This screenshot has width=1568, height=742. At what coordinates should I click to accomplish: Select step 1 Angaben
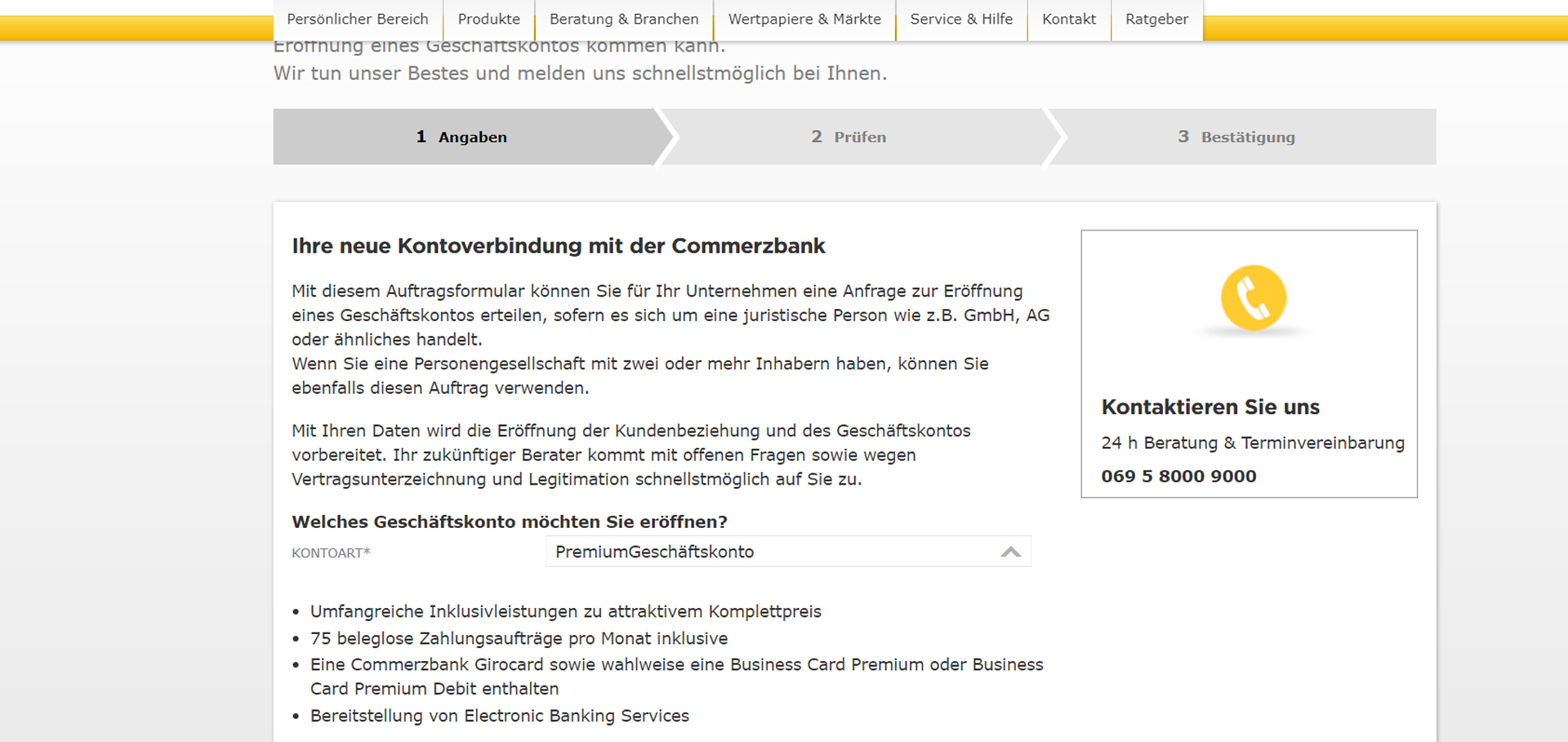click(462, 137)
